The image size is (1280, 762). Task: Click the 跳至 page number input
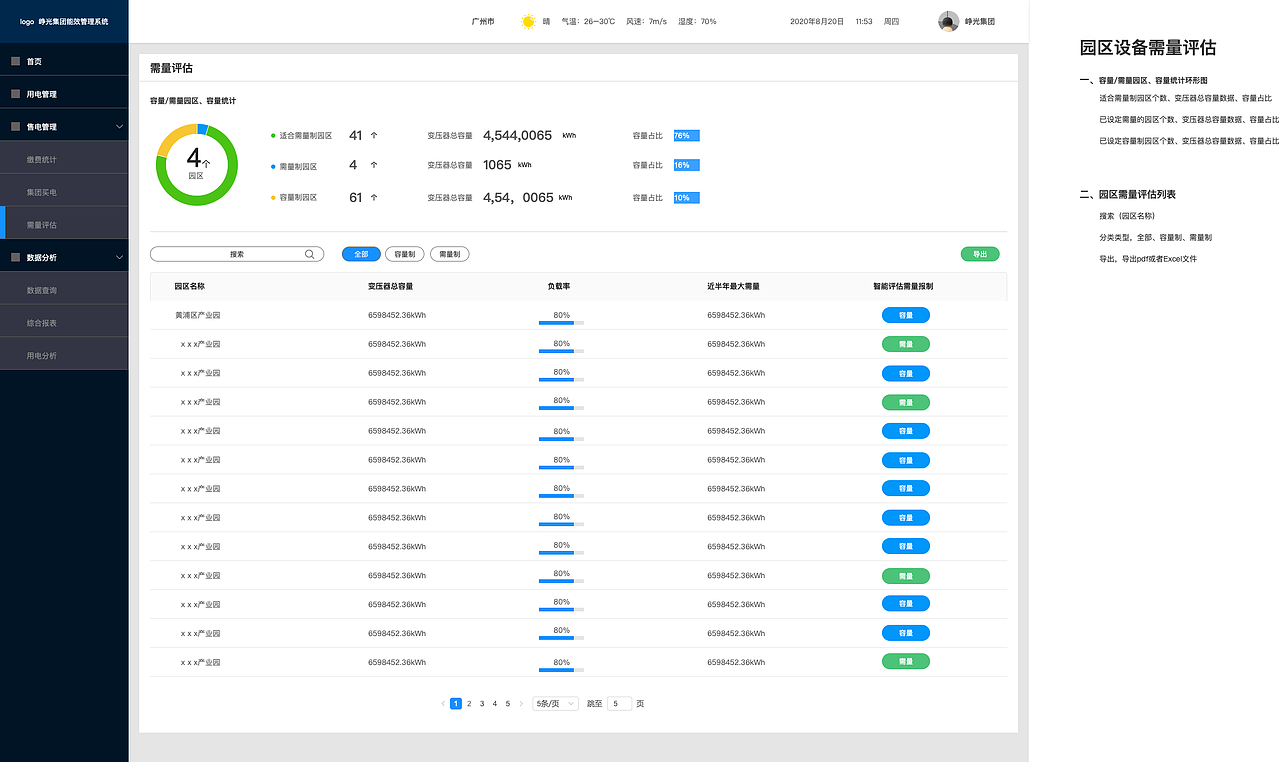(x=620, y=704)
